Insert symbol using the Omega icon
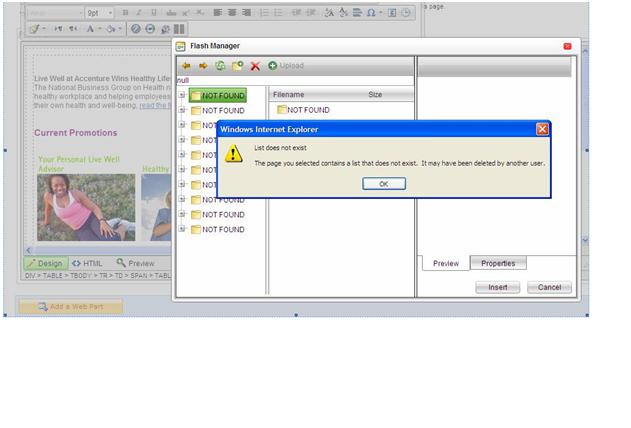This screenshot has height=428, width=631. point(371,13)
